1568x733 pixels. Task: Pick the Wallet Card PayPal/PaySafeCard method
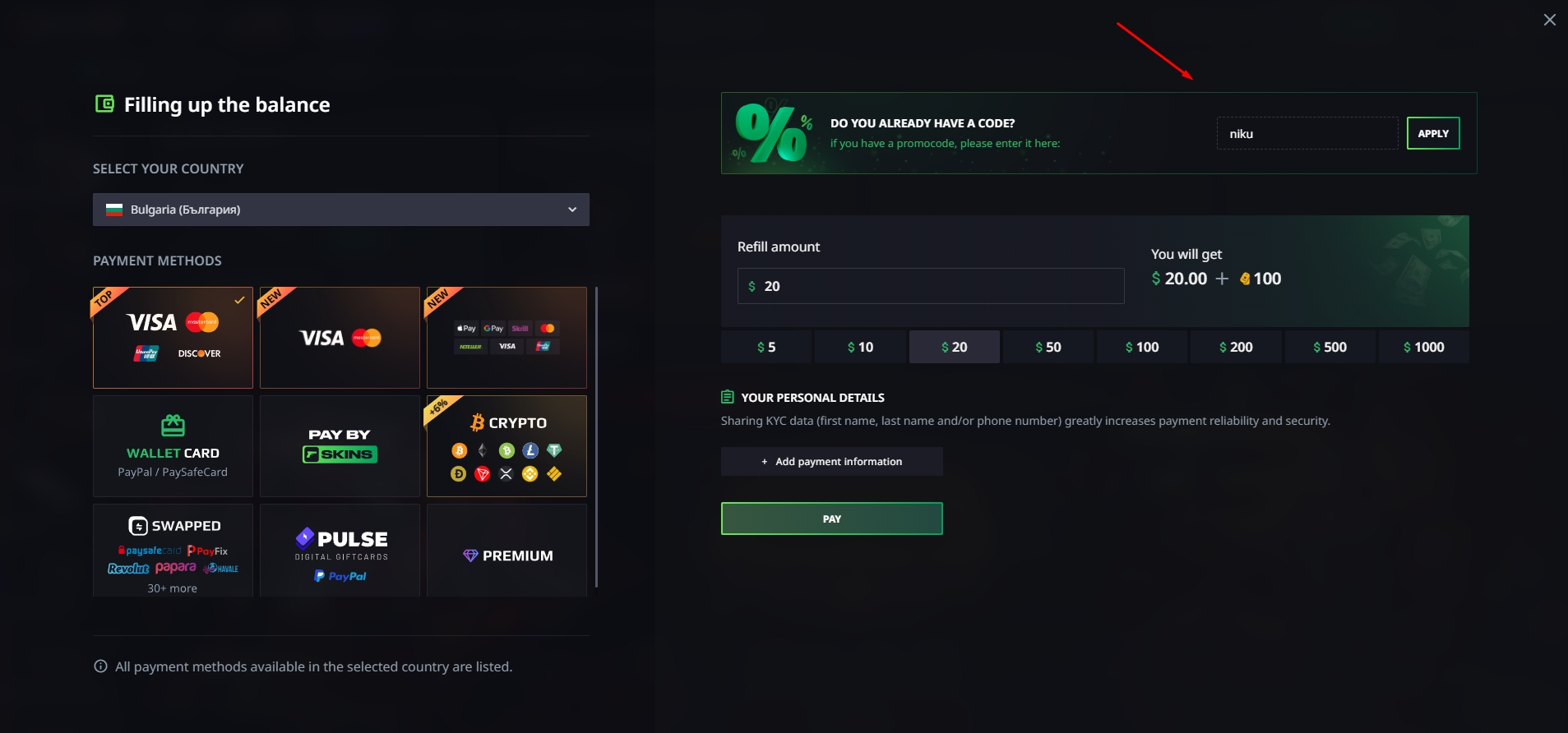[x=173, y=446]
